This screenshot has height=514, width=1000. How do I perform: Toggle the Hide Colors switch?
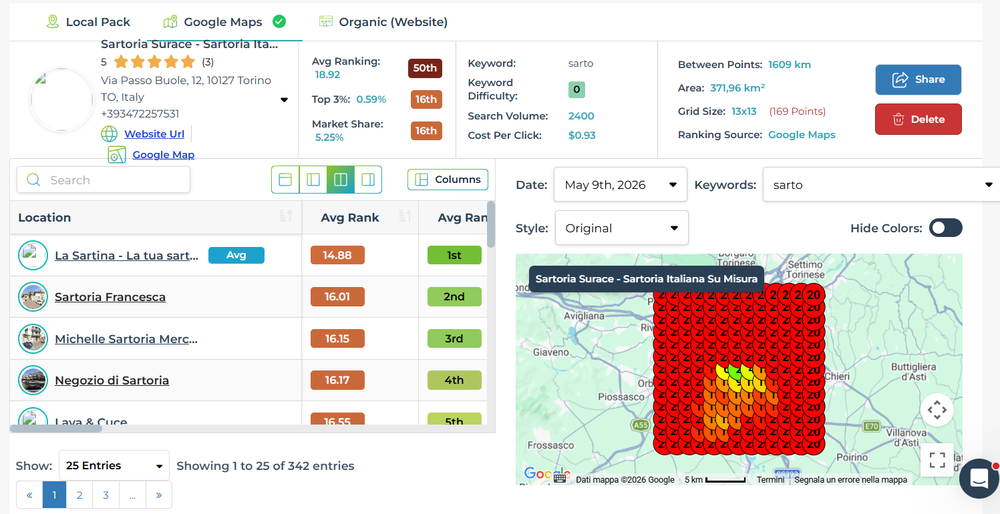[945, 228]
